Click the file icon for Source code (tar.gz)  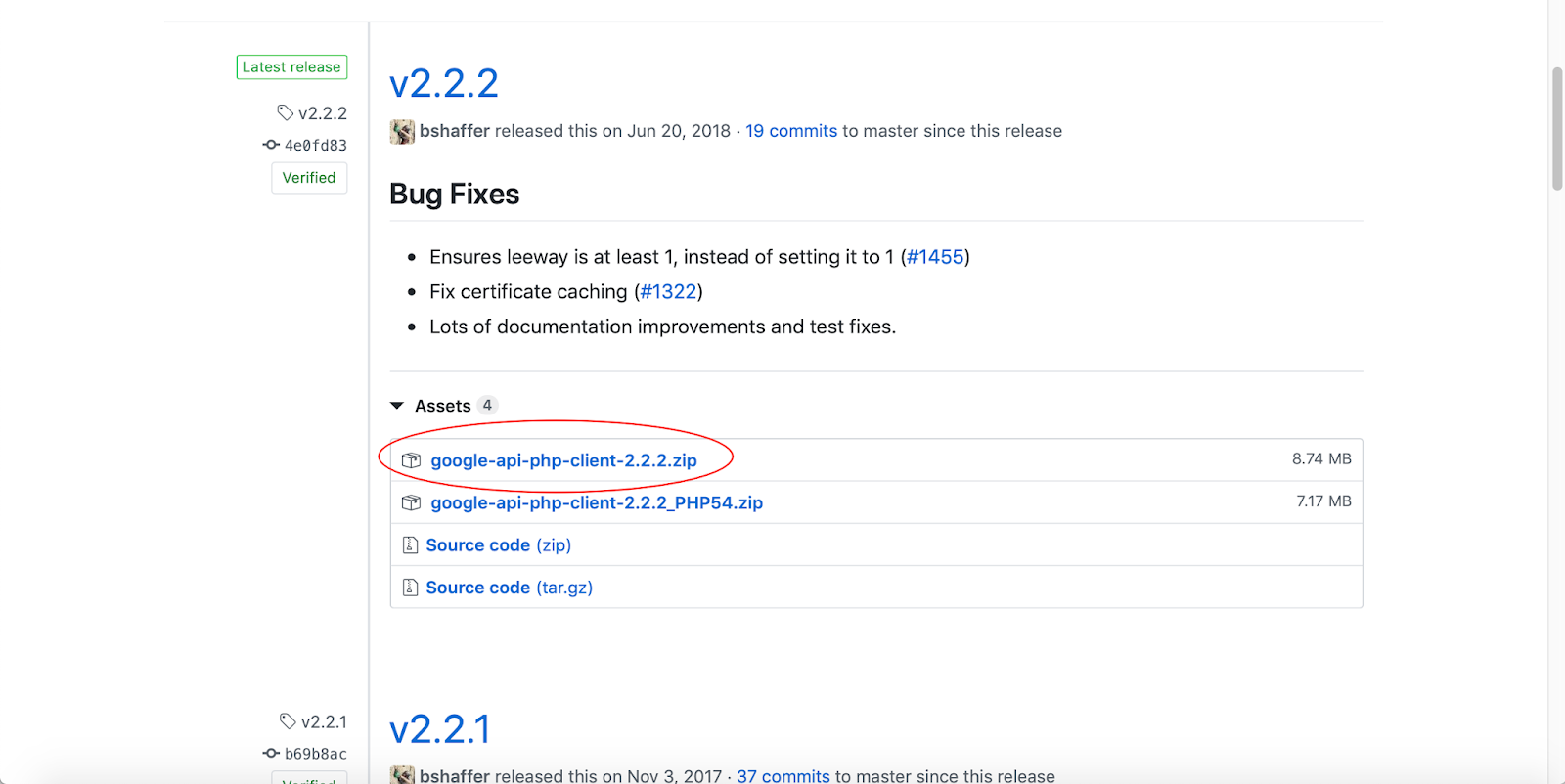[x=411, y=588]
